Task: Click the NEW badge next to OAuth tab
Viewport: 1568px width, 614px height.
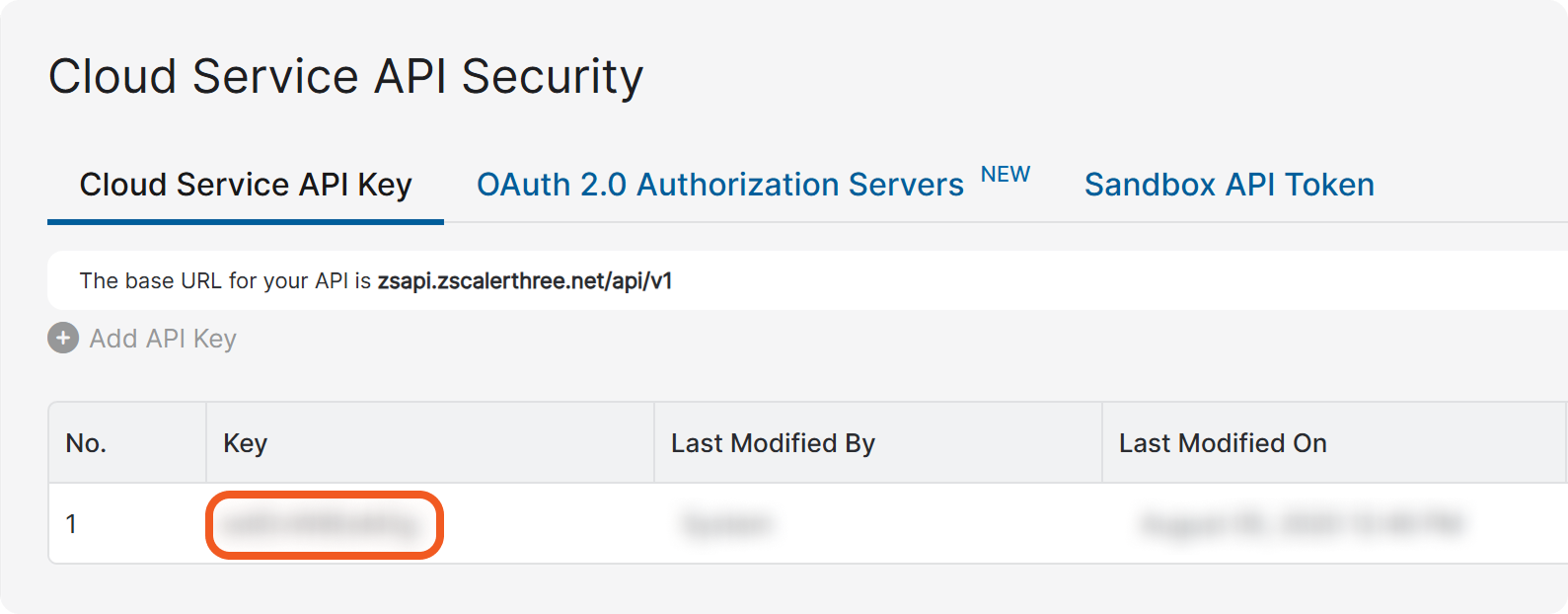Action: tap(1005, 175)
